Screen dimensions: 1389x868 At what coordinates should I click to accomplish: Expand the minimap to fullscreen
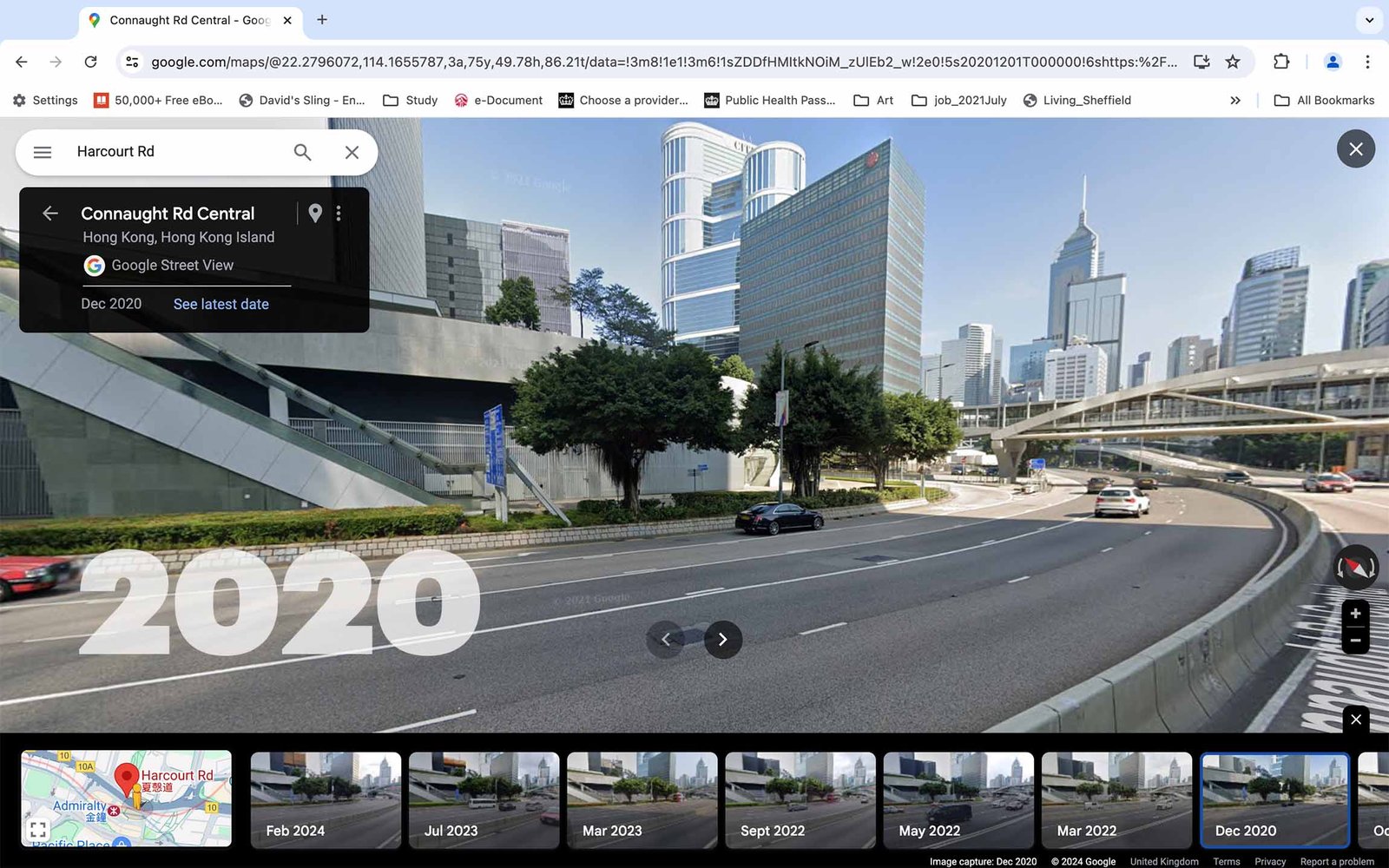click(x=38, y=830)
